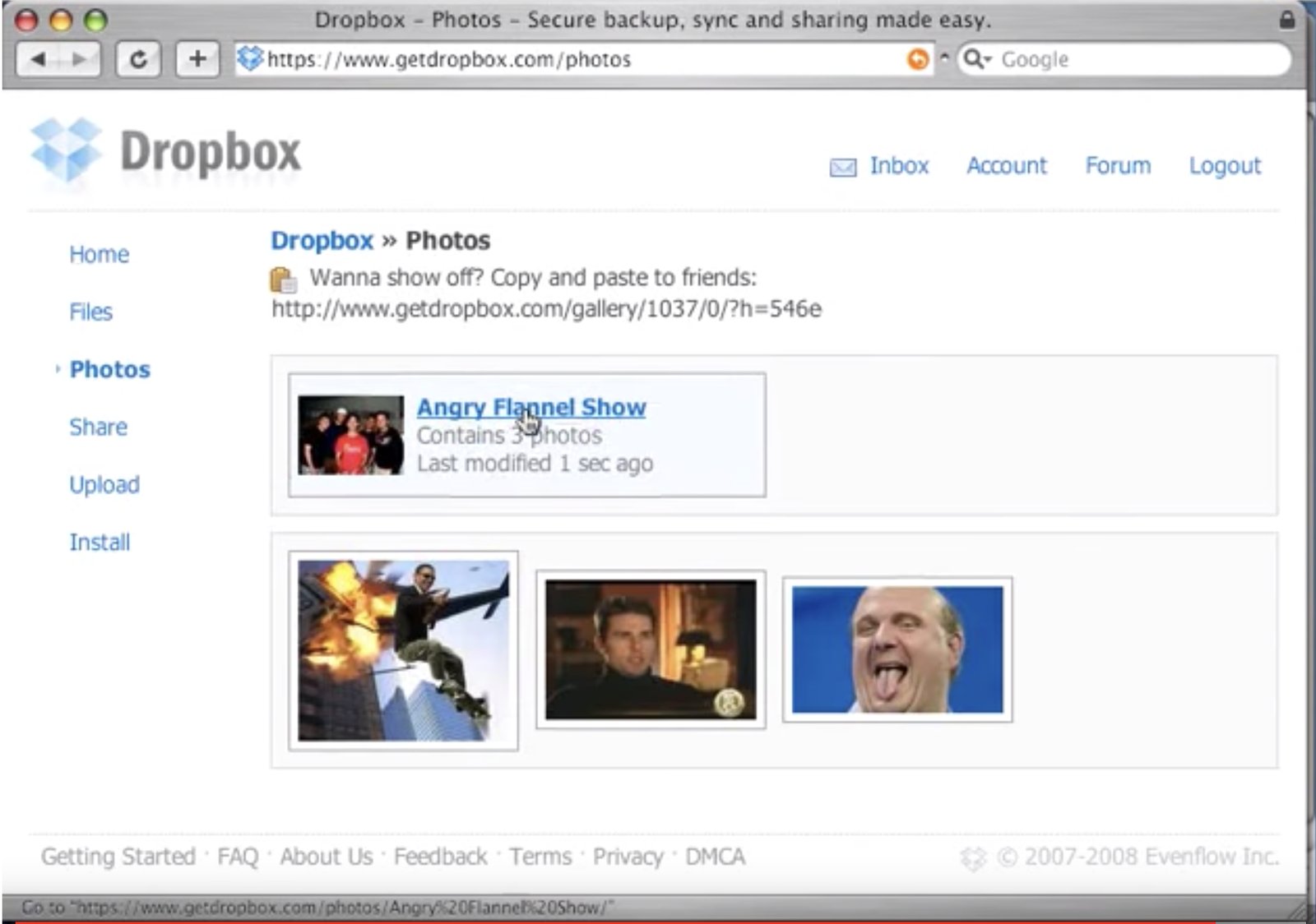Add a bookmark with the plus button
1316x924 pixels.
click(x=197, y=59)
